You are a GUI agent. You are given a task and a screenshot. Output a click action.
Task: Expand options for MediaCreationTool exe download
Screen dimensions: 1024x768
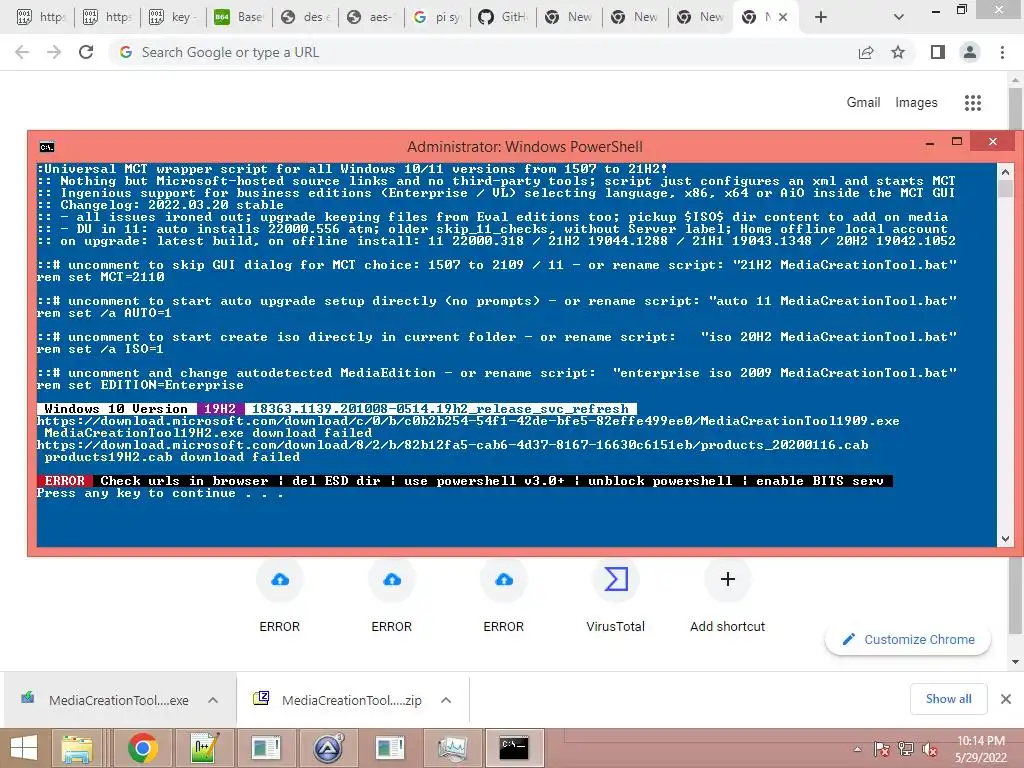[x=213, y=700]
